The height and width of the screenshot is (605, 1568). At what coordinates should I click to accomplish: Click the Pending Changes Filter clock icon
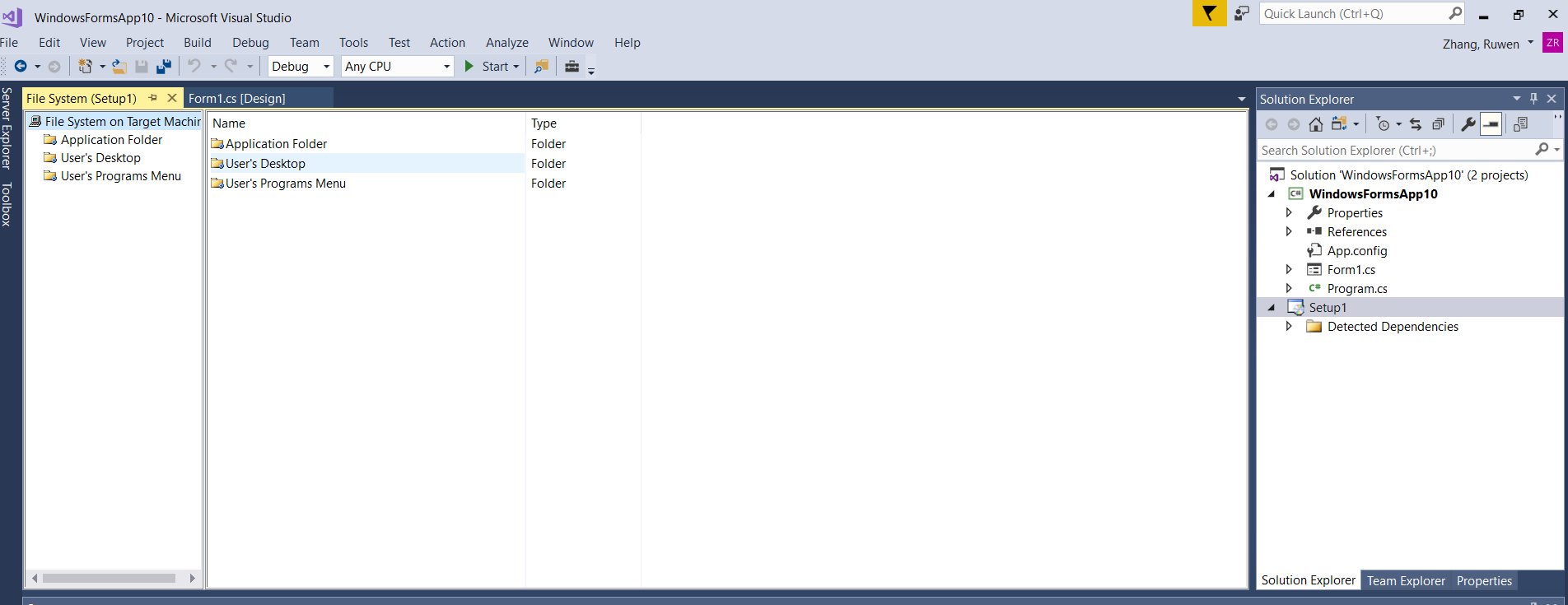(1384, 124)
